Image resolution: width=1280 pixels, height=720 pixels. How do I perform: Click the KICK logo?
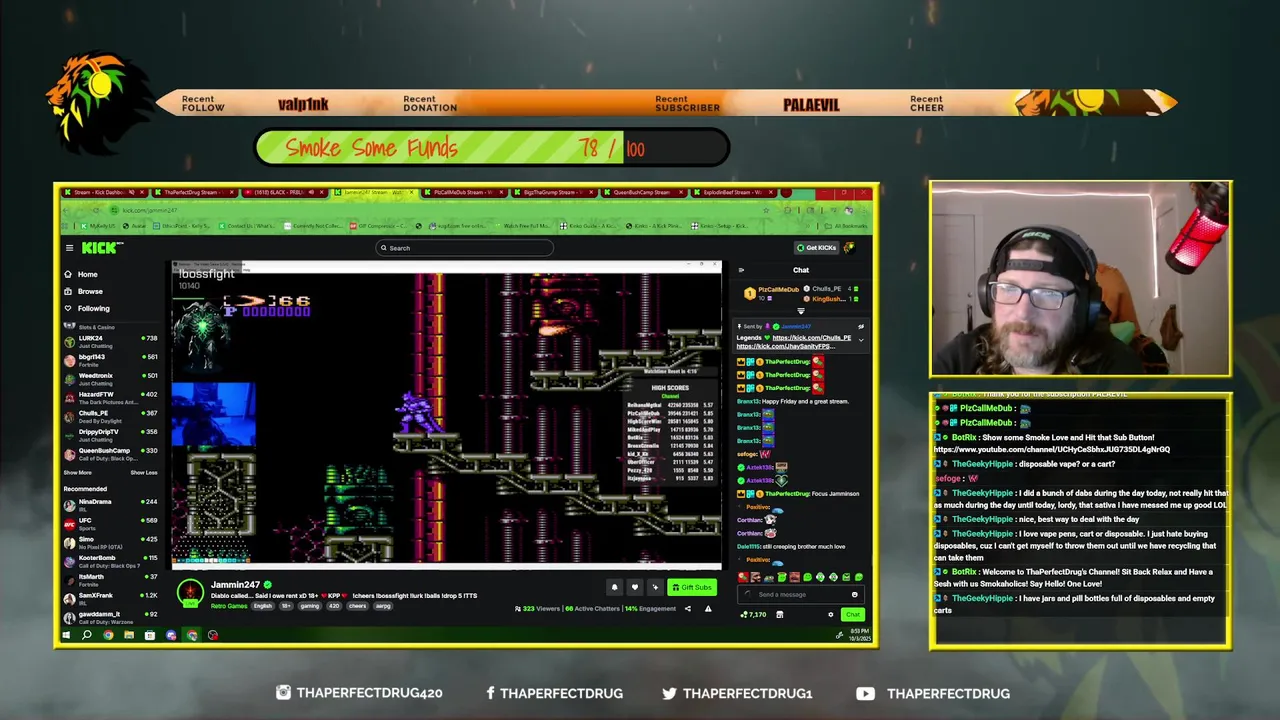(x=101, y=248)
